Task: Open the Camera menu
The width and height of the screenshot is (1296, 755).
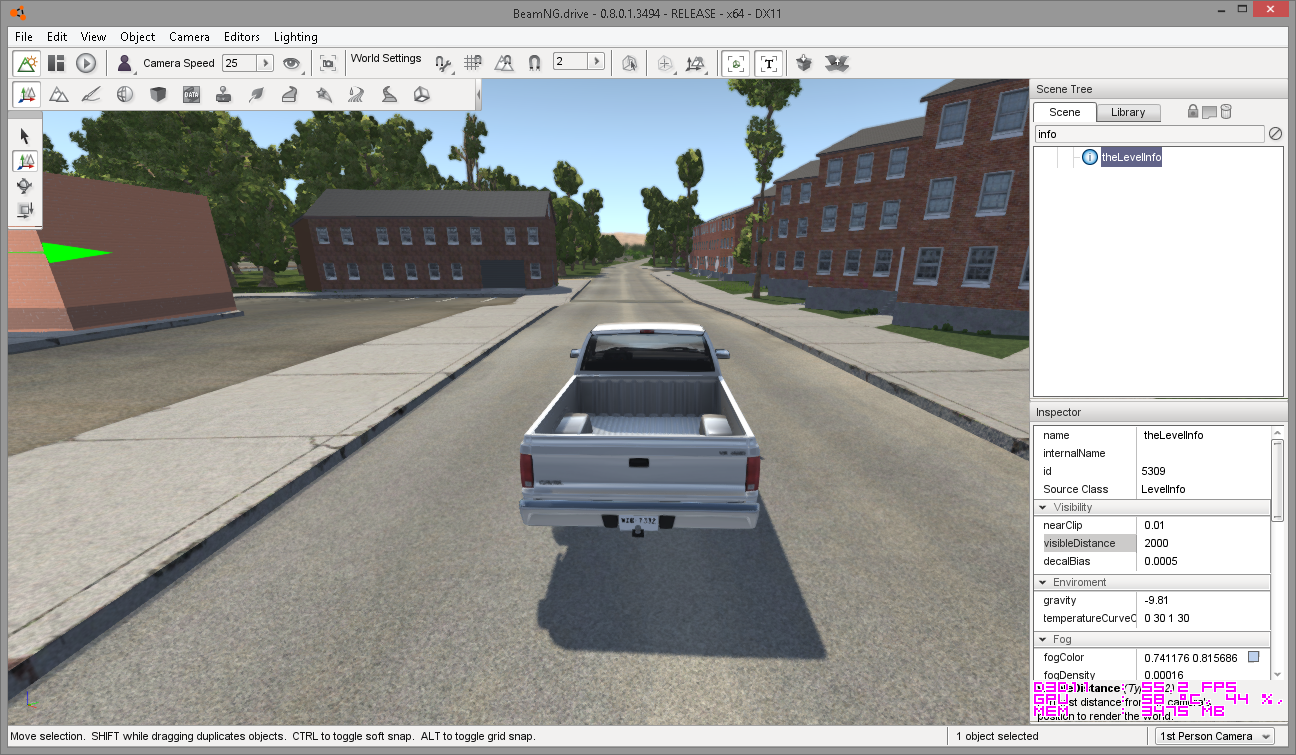Action: click(x=189, y=37)
